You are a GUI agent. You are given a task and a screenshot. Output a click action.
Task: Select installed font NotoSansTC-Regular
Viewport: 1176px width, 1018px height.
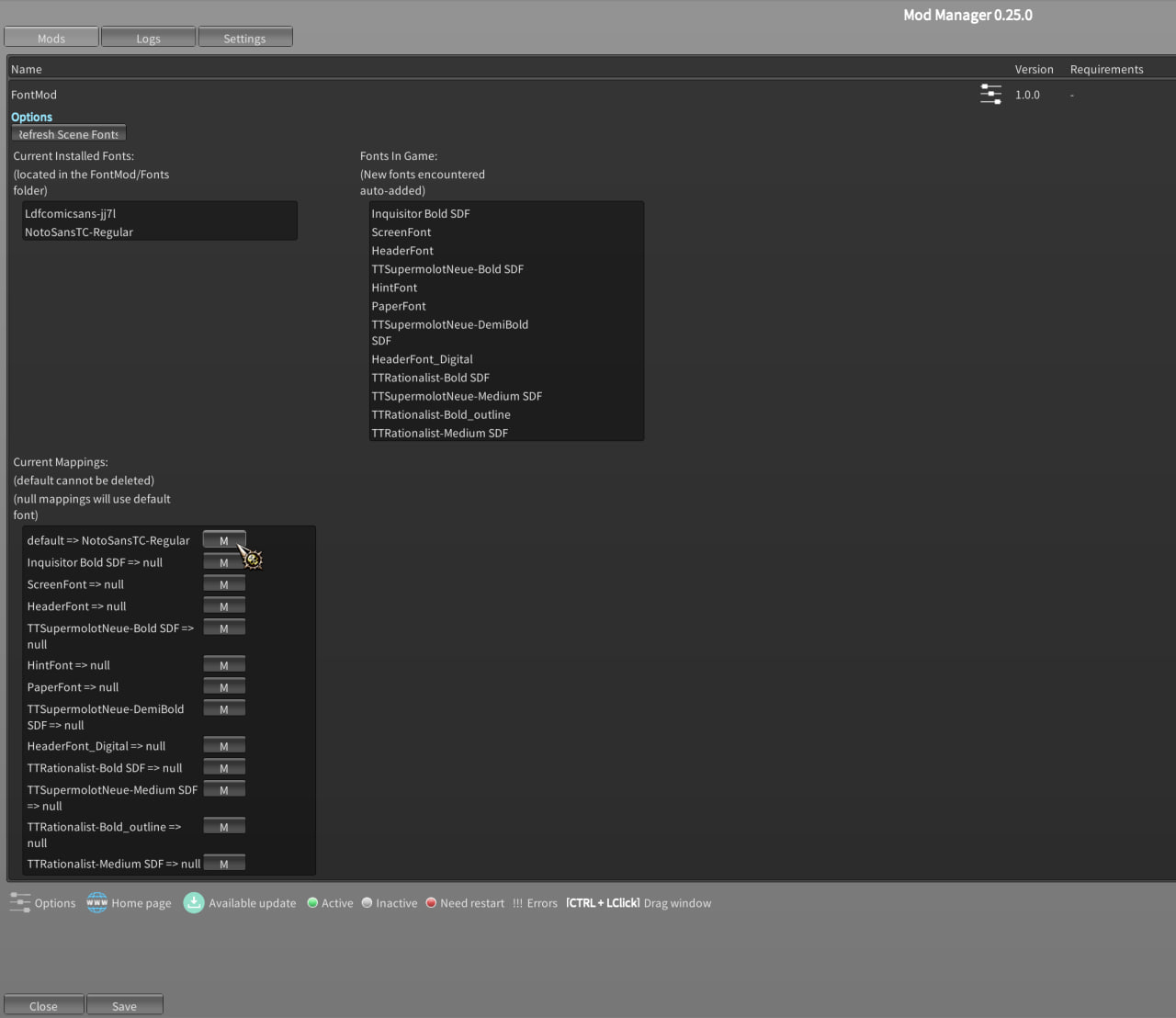tap(79, 232)
